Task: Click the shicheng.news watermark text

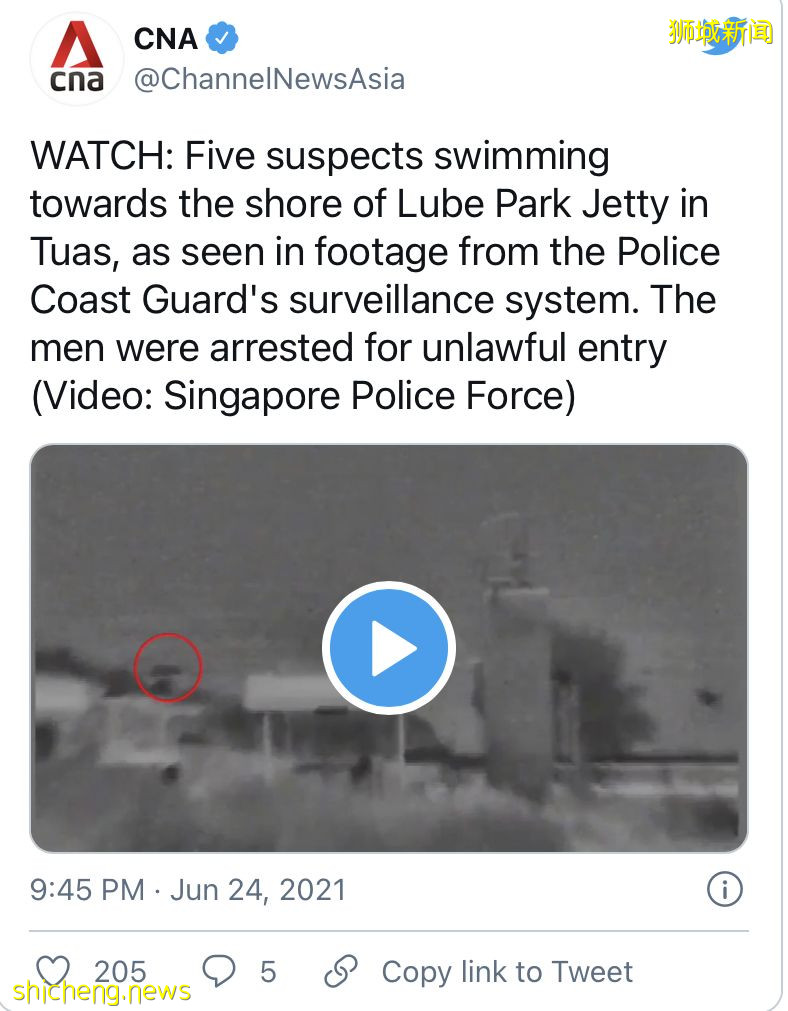Action: point(102,990)
